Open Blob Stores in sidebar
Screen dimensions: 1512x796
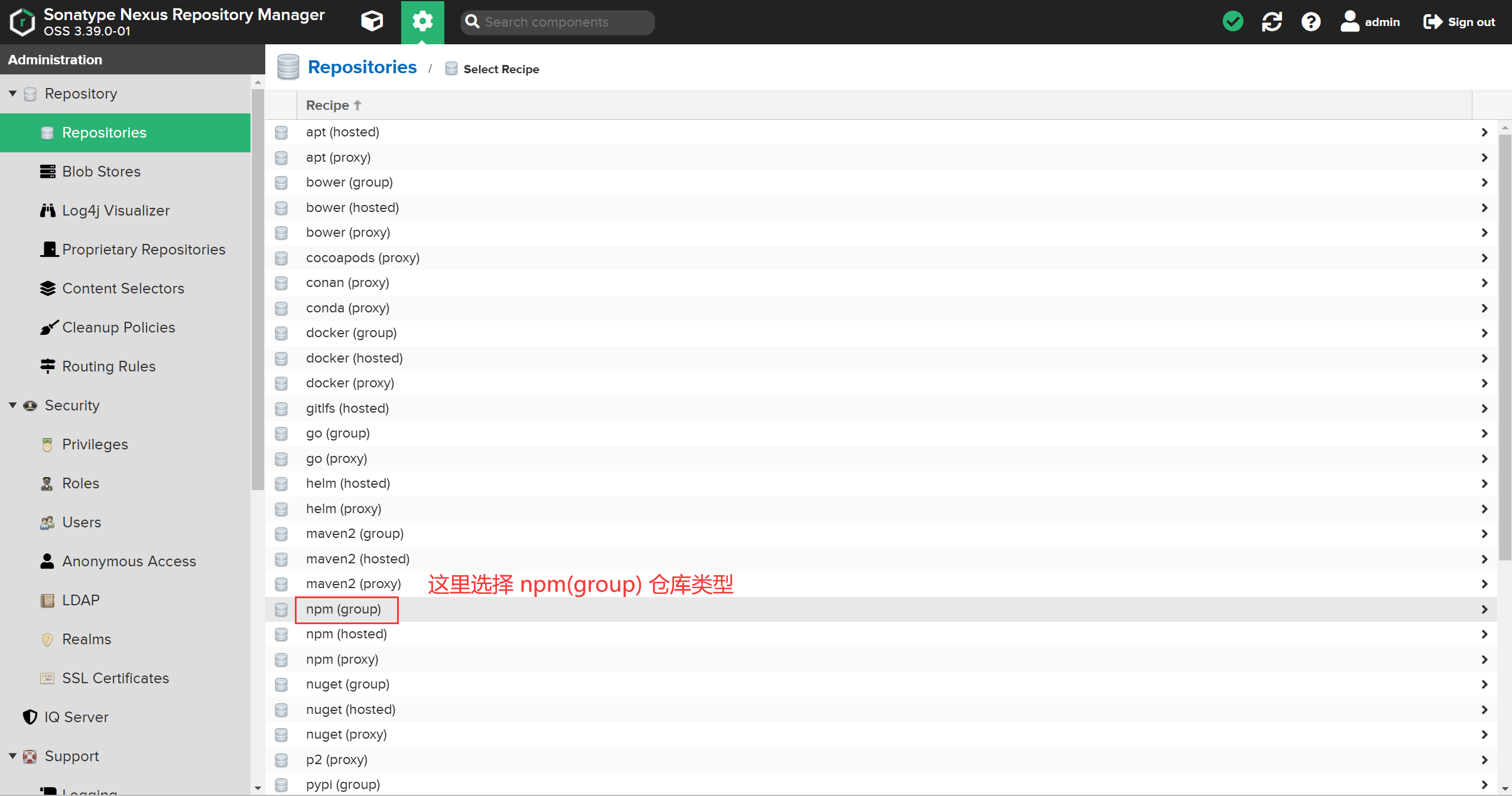[x=101, y=171]
